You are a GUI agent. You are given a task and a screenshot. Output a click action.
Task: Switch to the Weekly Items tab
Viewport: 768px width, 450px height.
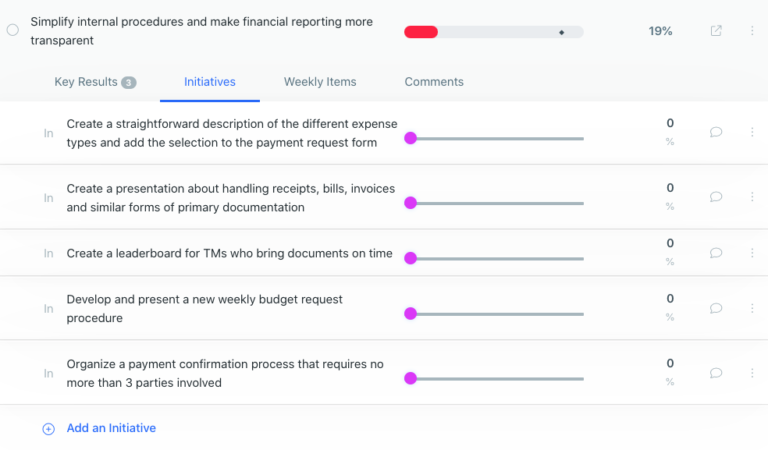click(x=320, y=82)
